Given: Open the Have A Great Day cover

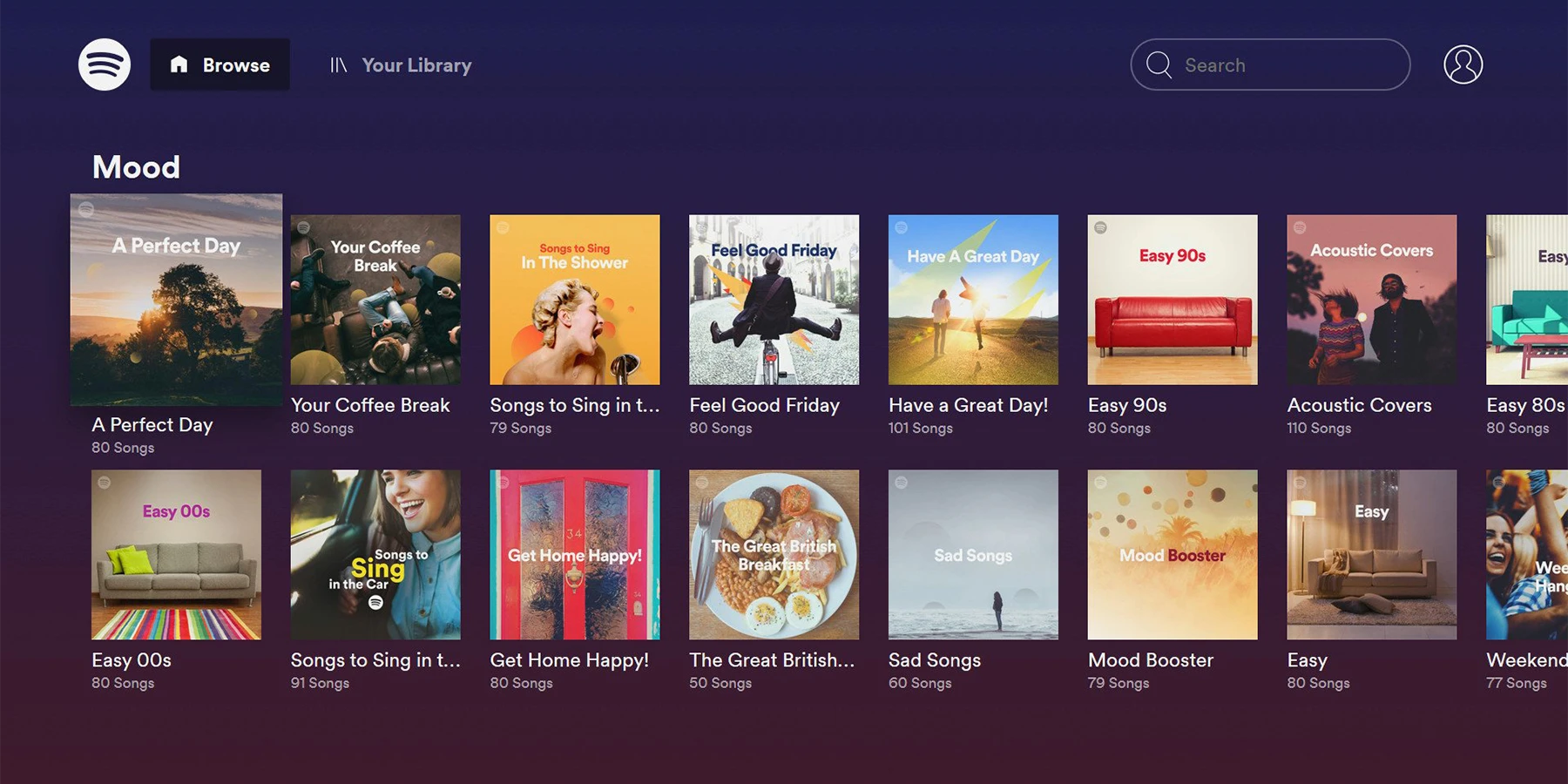Looking at the screenshot, I should point(973,300).
